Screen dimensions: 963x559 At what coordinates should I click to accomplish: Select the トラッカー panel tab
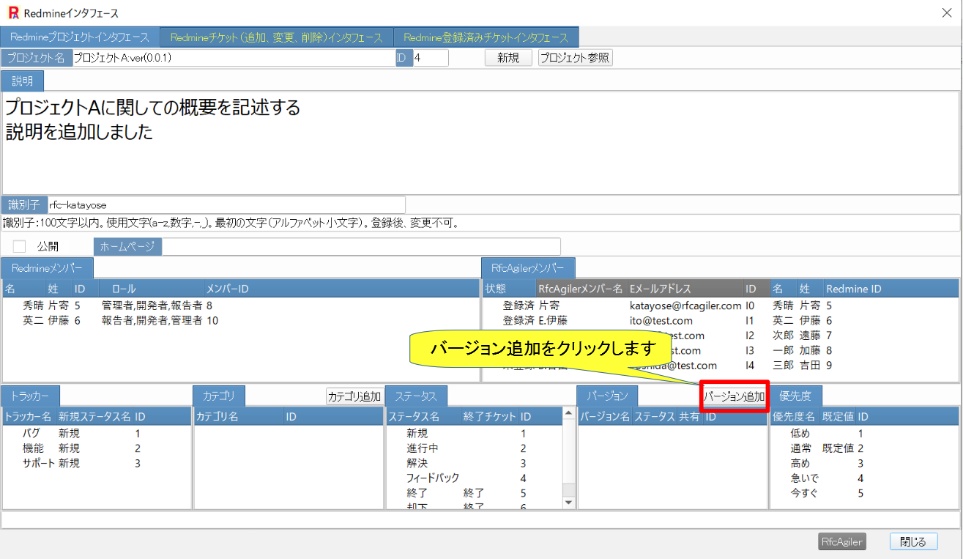point(30,396)
